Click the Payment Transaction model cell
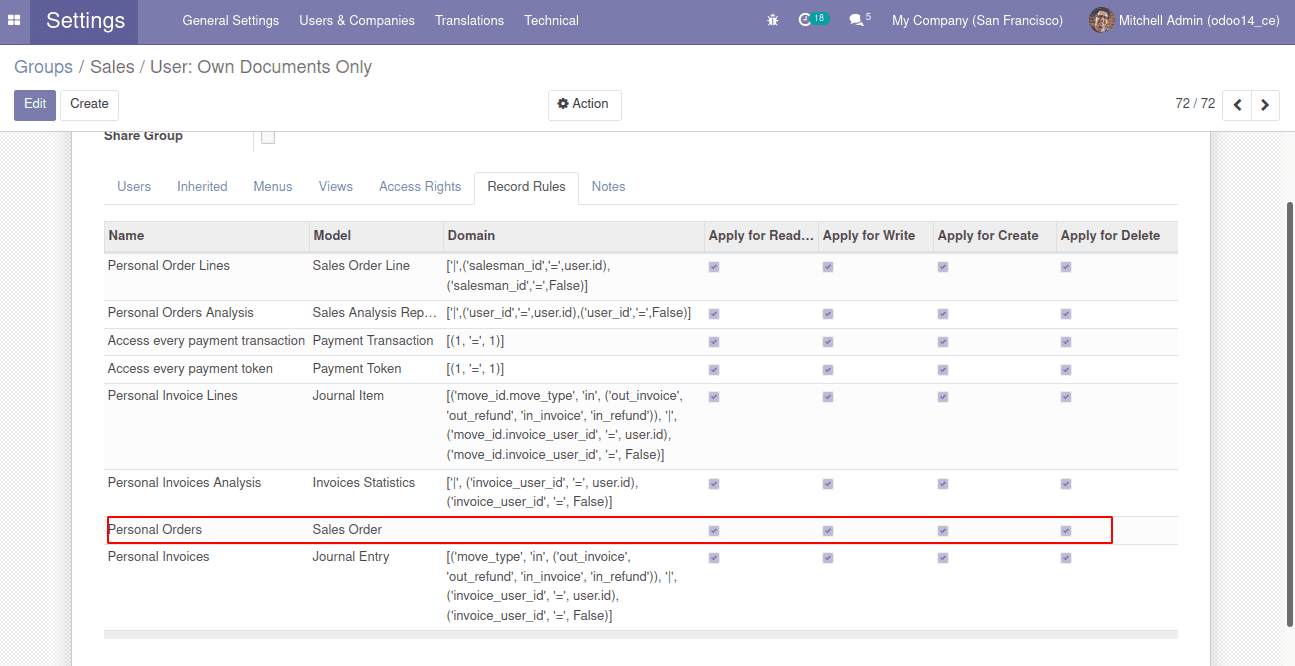The width and height of the screenshot is (1295, 666). (373, 341)
